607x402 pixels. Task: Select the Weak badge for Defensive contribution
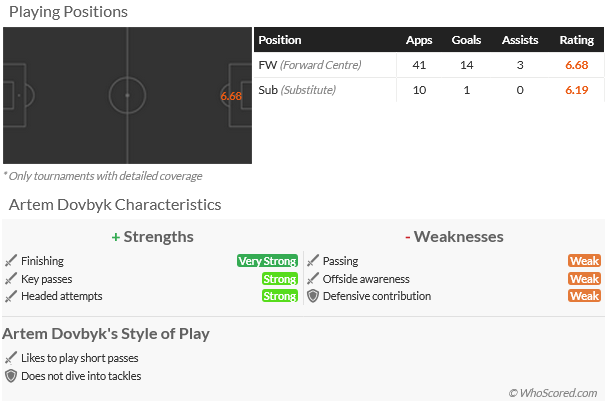click(x=585, y=296)
